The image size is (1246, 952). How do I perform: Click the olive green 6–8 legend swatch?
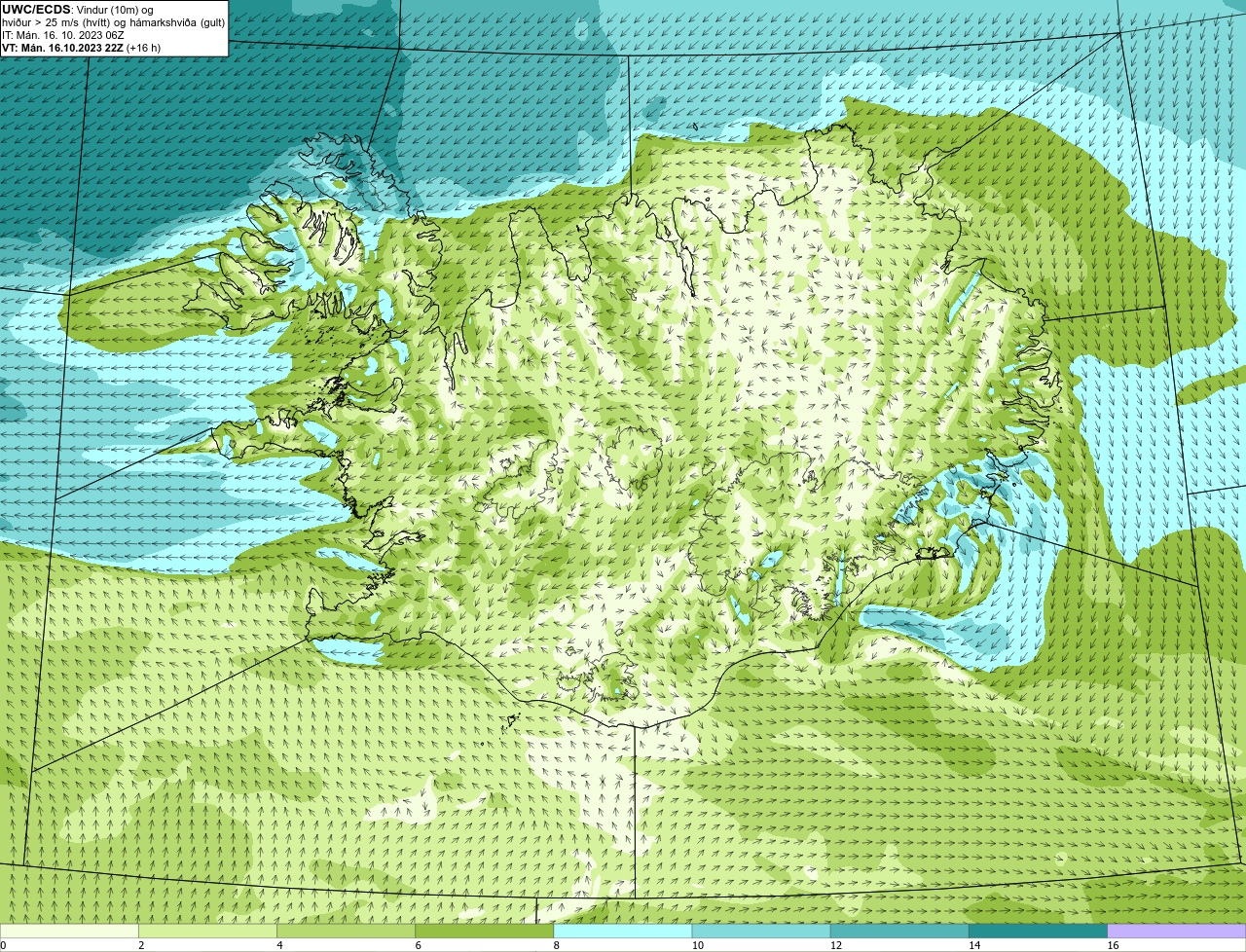[x=485, y=931]
